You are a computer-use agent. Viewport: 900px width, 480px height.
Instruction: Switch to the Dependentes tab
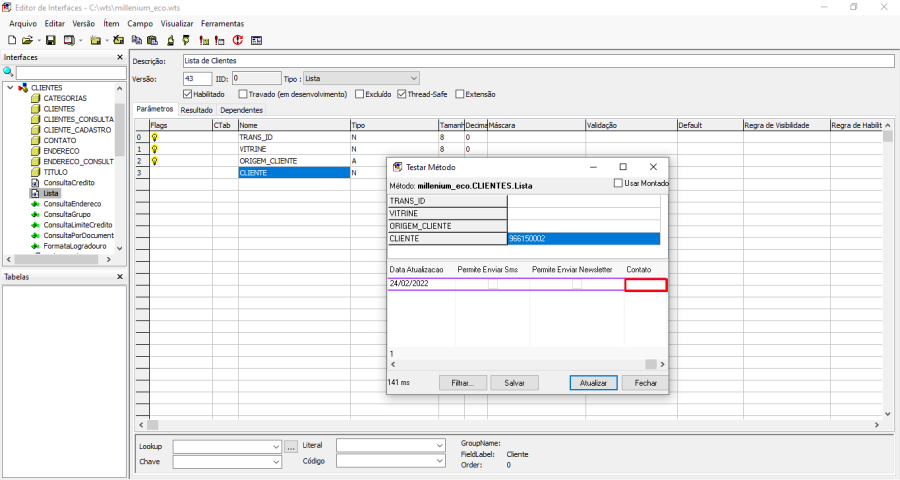[x=242, y=110]
